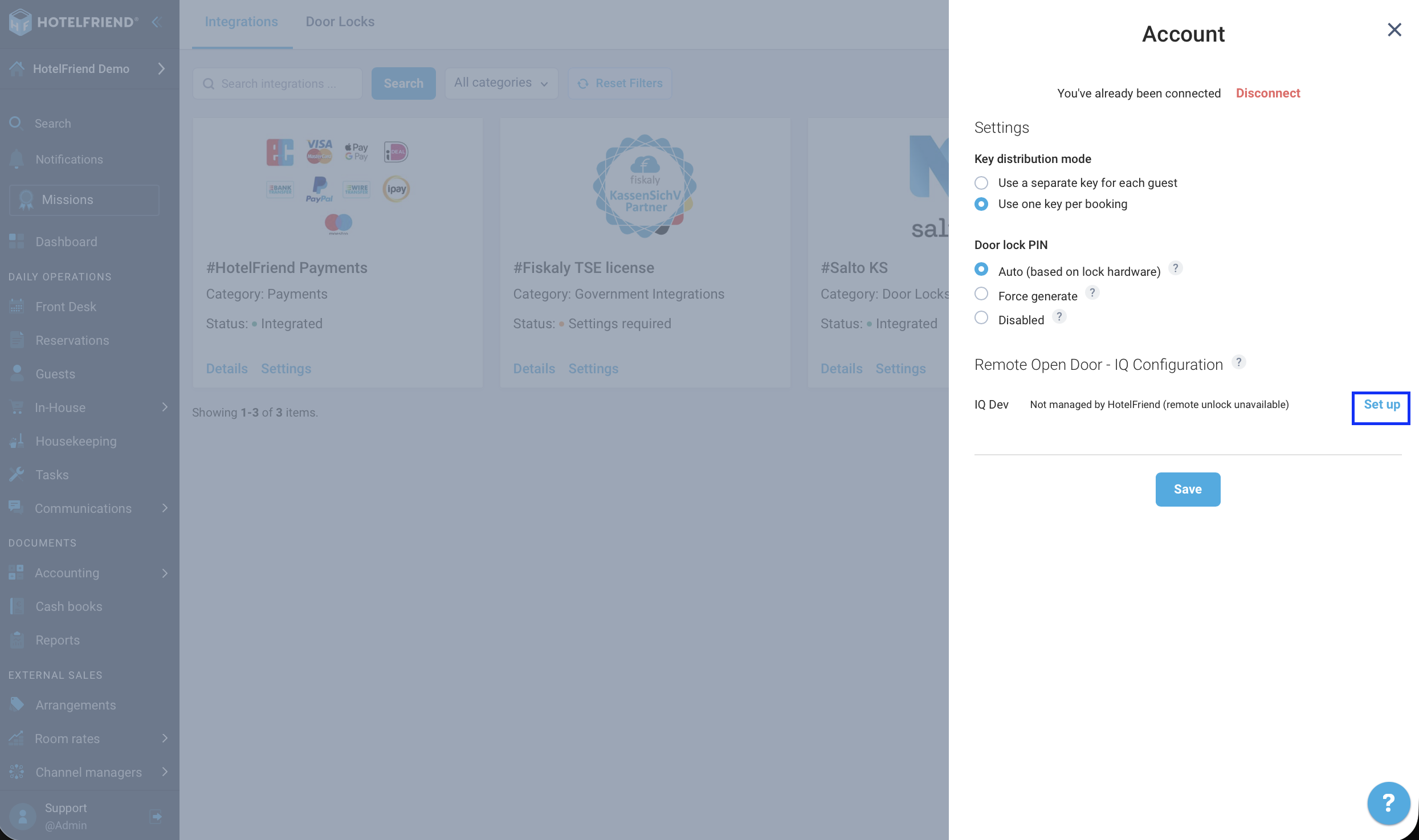Click the IQ Configuration help icon

point(1238,362)
